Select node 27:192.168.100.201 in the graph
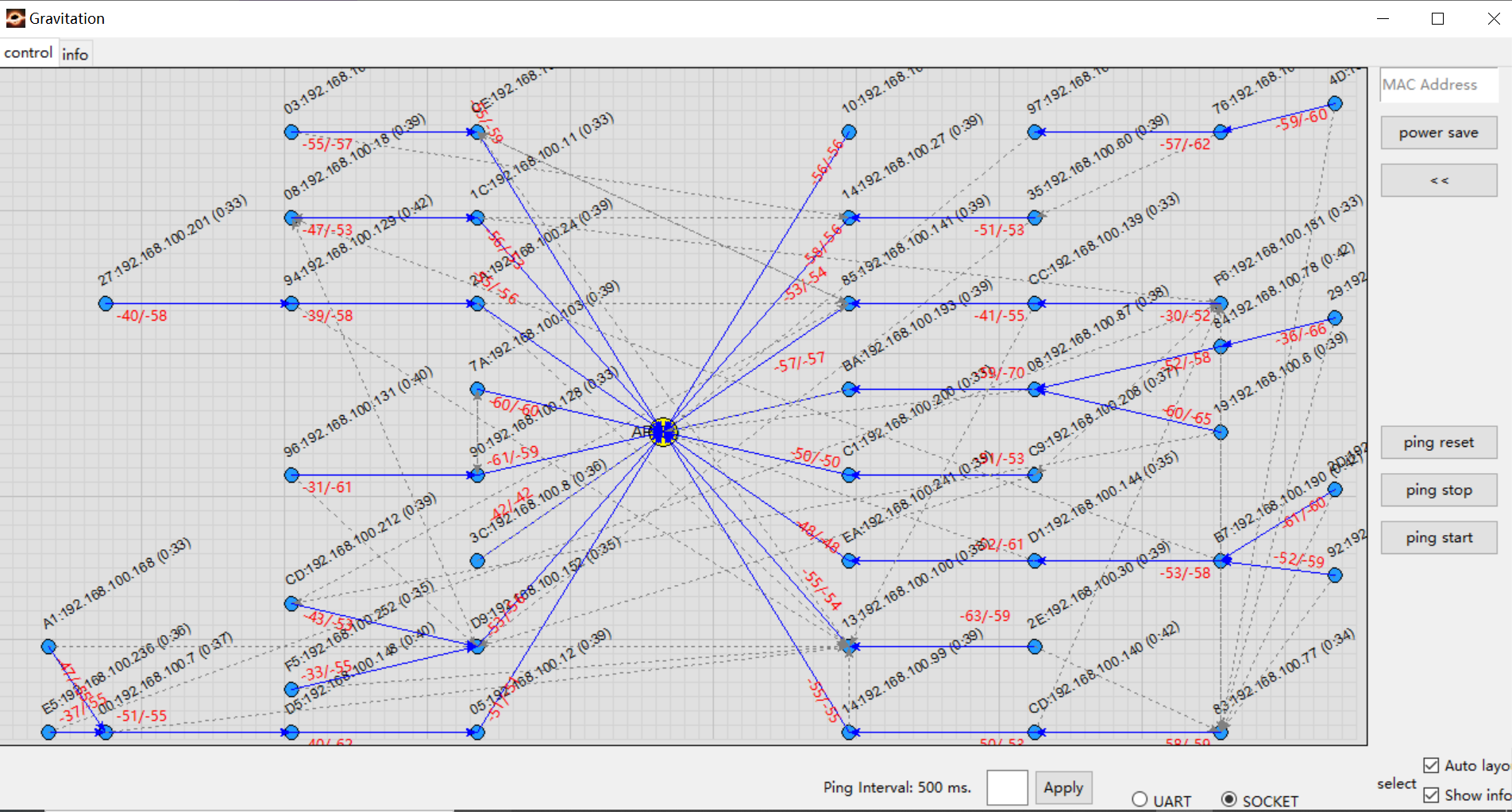 click(x=106, y=303)
